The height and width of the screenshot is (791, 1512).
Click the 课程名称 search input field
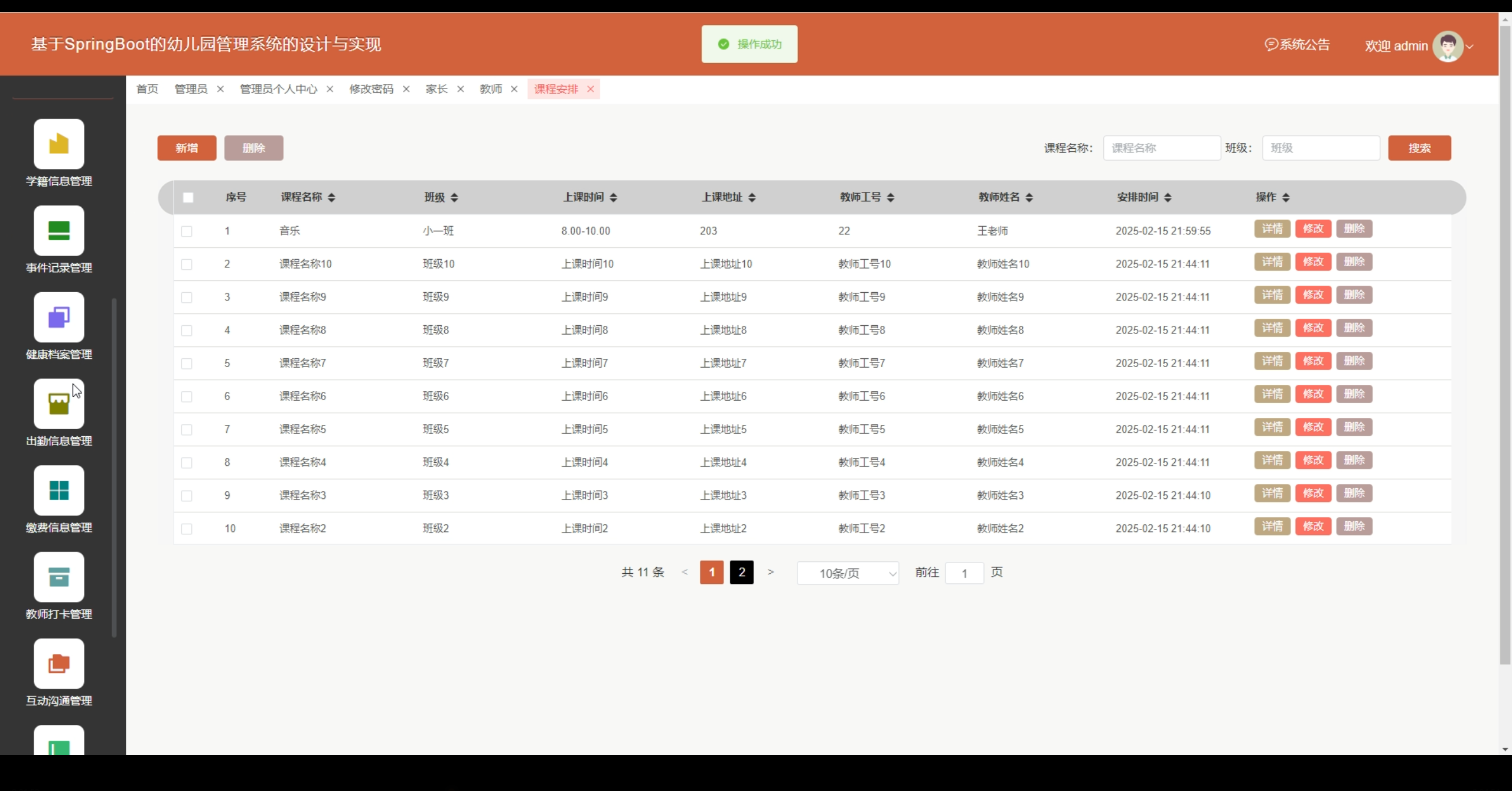(x=1161, y=148)
